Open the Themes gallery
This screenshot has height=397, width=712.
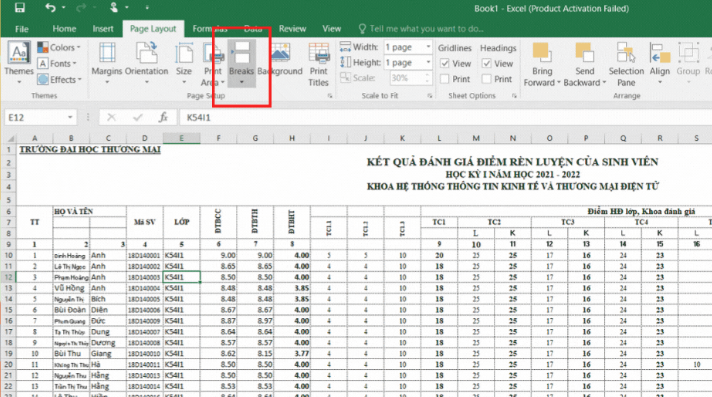point(19,63)
